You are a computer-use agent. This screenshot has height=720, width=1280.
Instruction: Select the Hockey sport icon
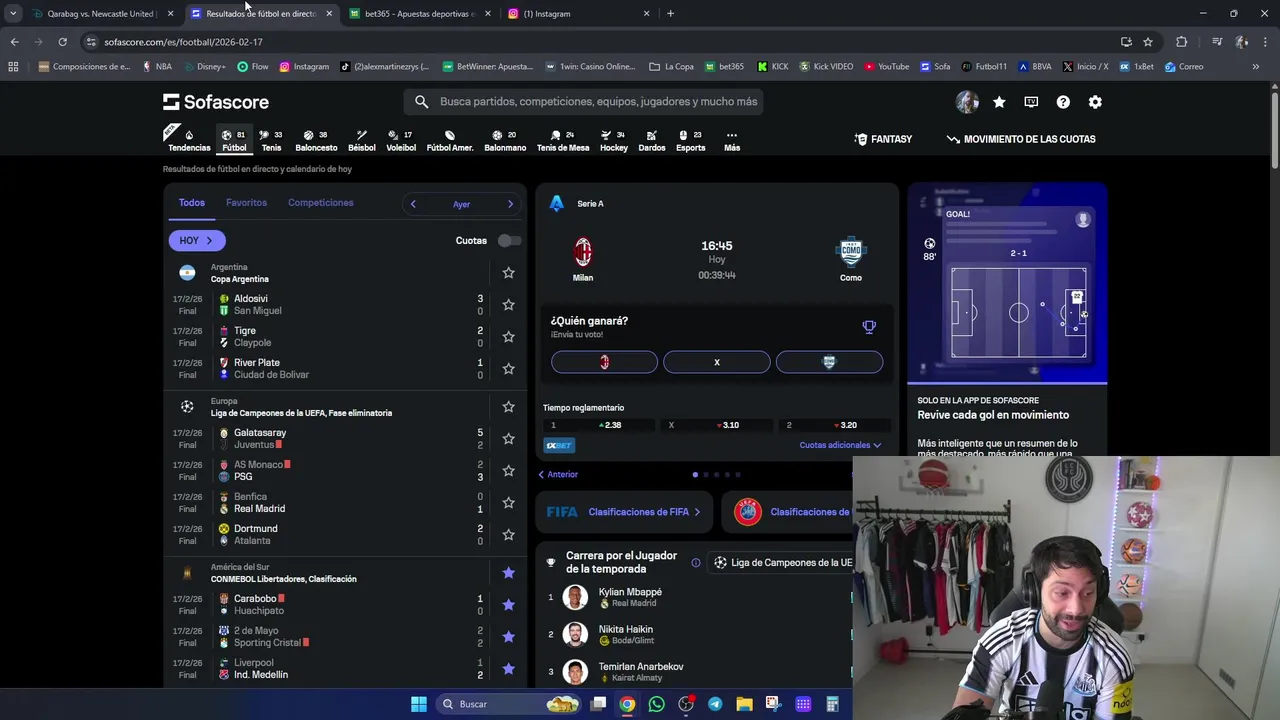click(x=614, y=139)
